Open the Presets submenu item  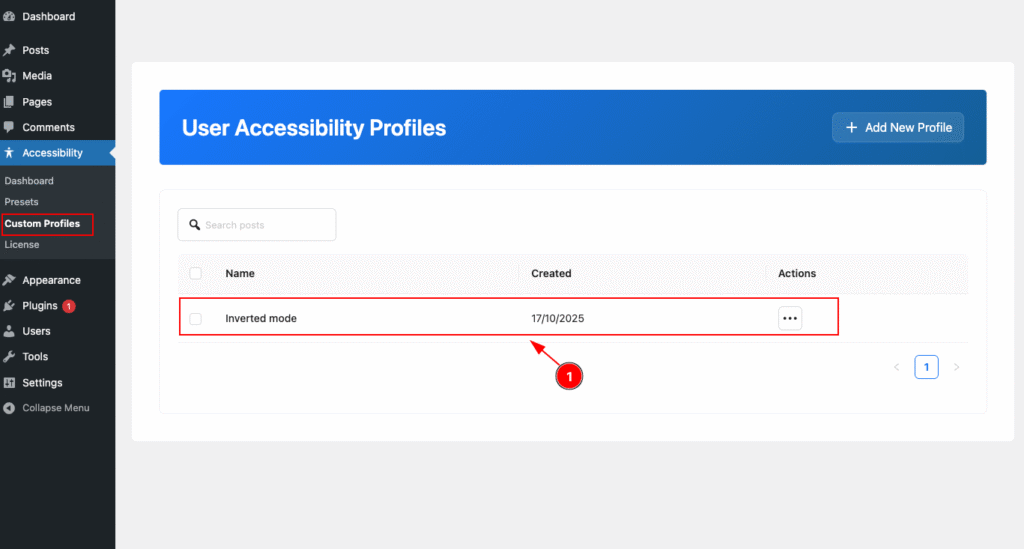point(22,202)
